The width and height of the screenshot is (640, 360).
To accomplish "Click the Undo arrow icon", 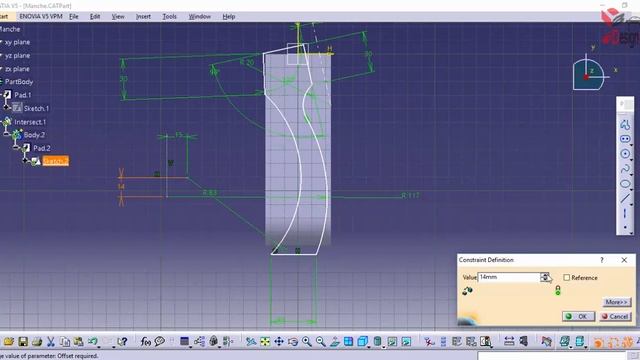I will pos(93,341).
